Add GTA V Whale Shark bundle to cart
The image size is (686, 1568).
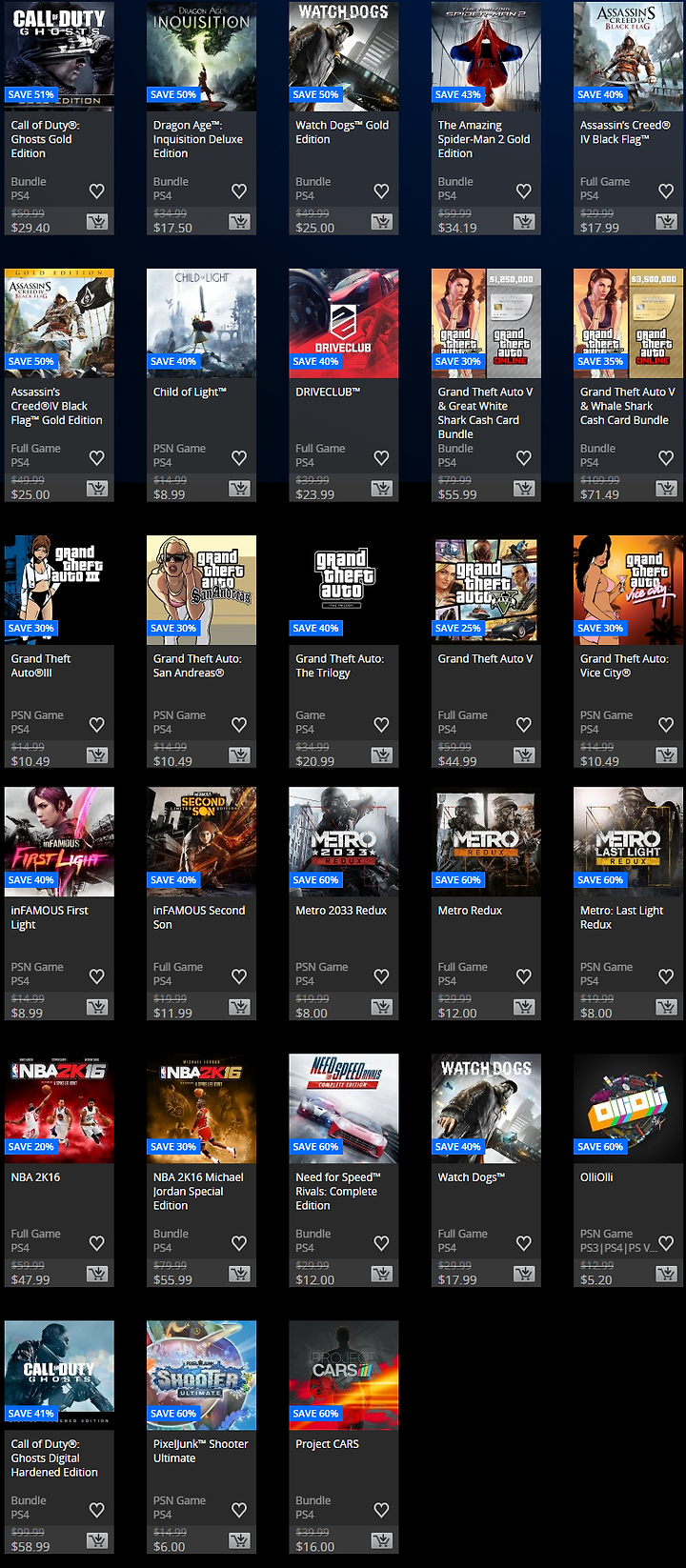[x=667, y=489]
